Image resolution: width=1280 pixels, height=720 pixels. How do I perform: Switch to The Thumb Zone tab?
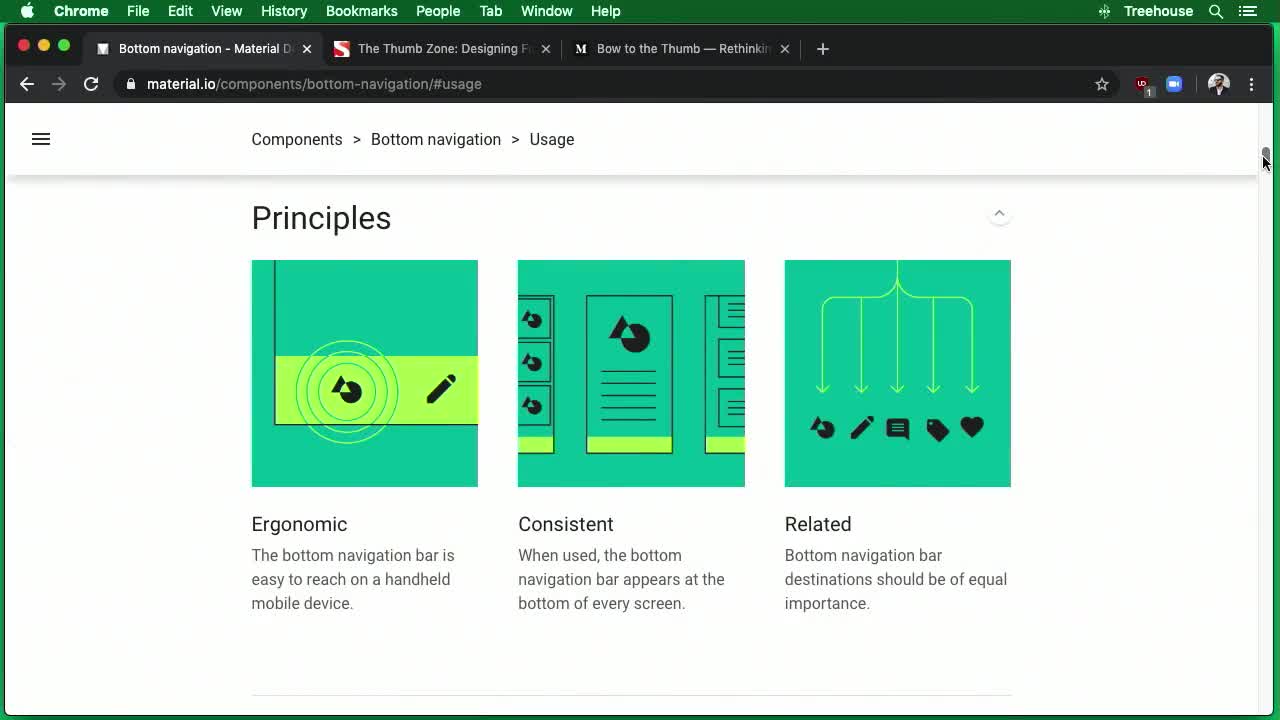coord(444,48)
